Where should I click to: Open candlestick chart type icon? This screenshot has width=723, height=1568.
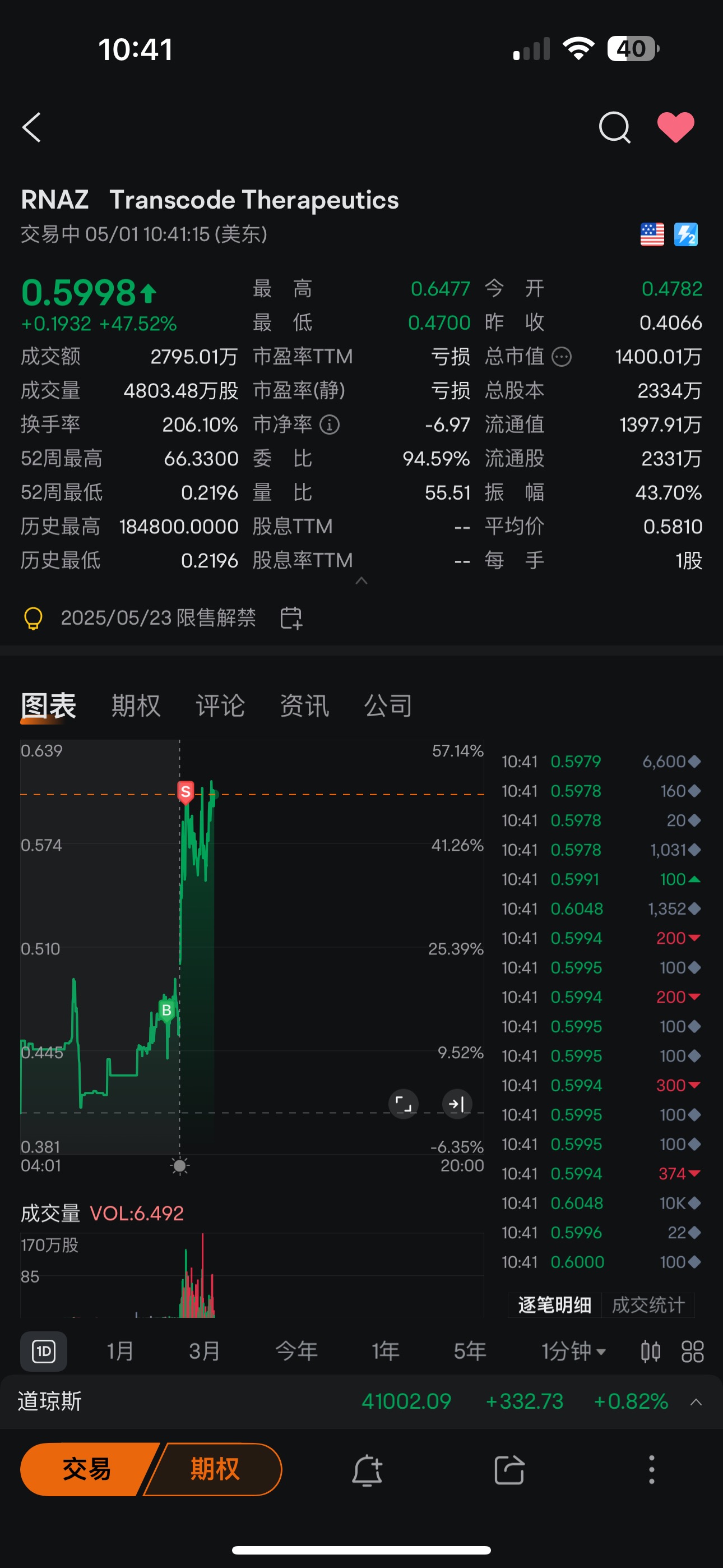[x=651, y=1352]
